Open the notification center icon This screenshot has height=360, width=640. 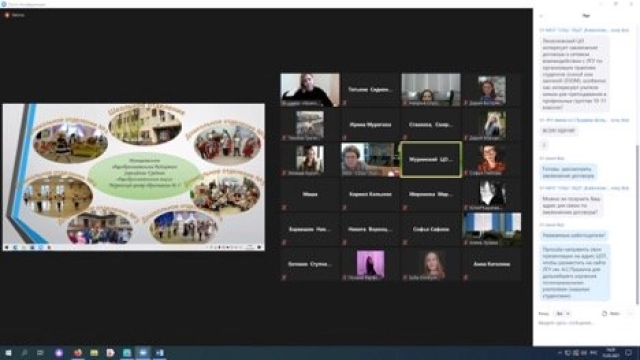click(629, 353)
